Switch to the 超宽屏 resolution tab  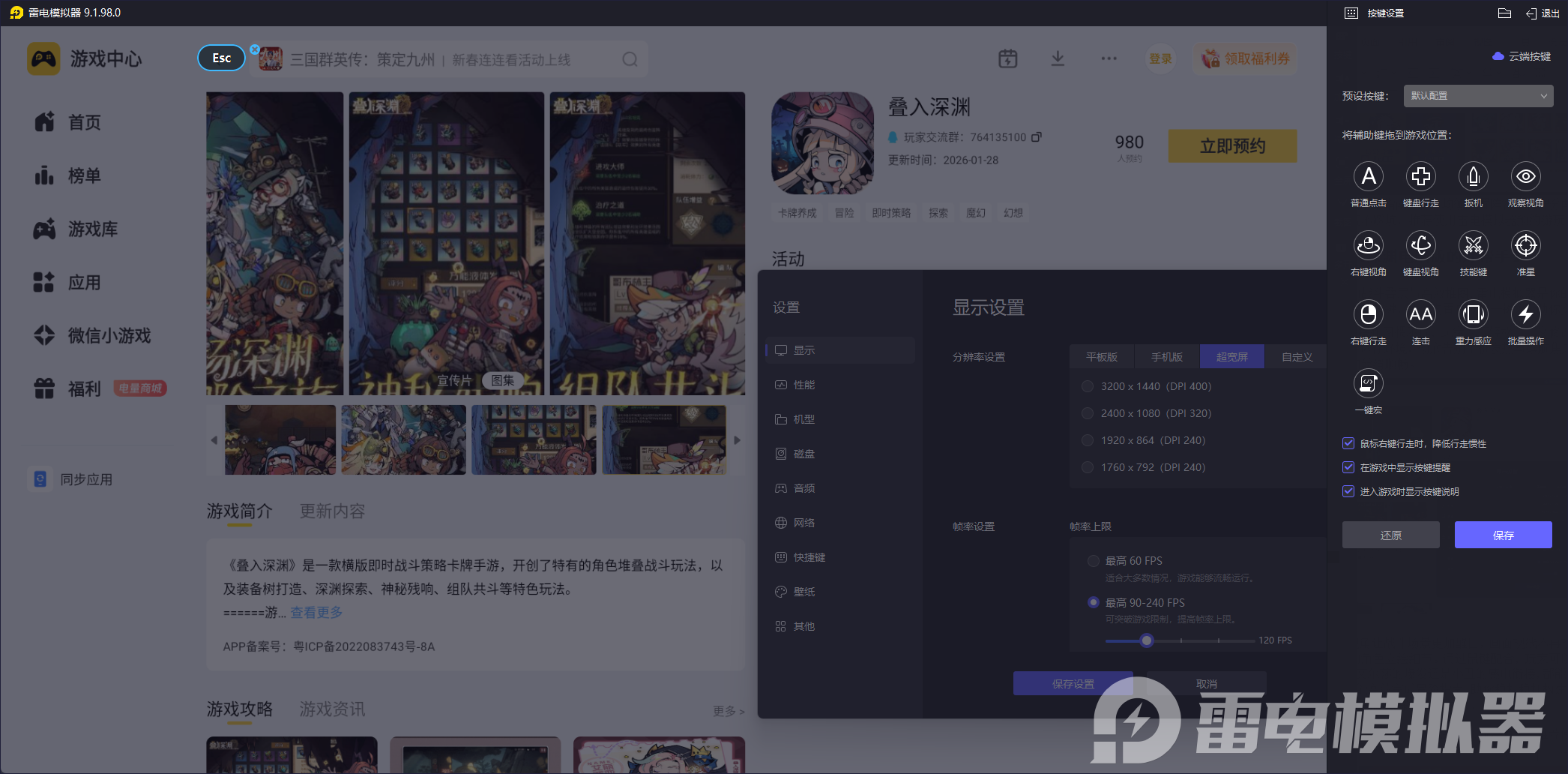tap(1232, 357)
